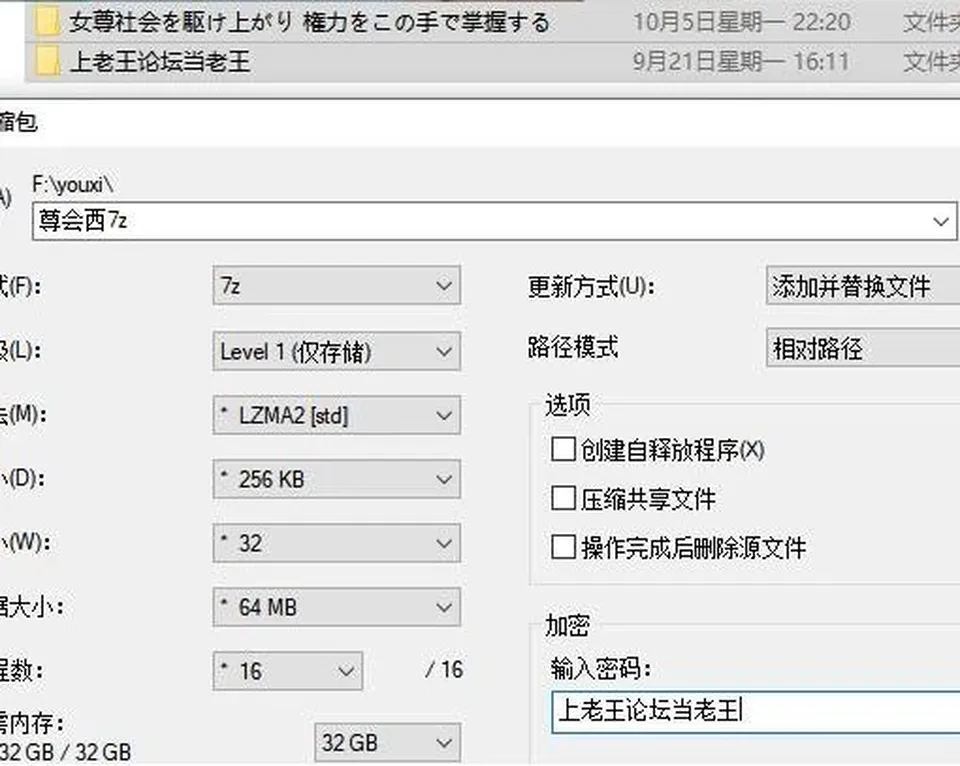Toggle 压缩共享文件 checkbox
960x766 pixels.
tap(563, 498)
